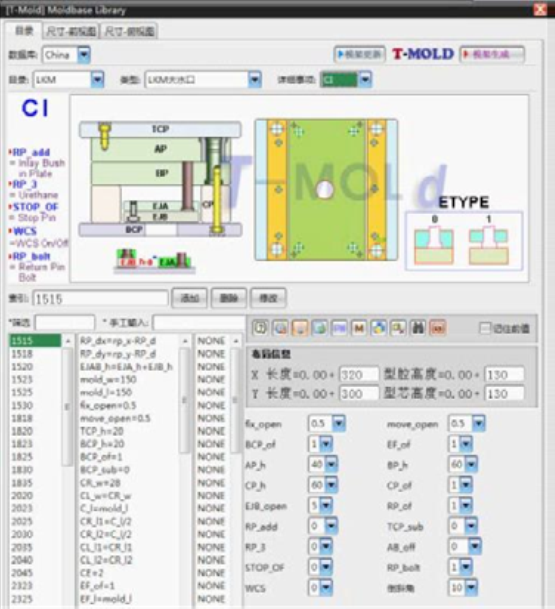This screenshot has height=609, width=555.
Task: Click the parameter list scrollbar
Action: (184, 400)
